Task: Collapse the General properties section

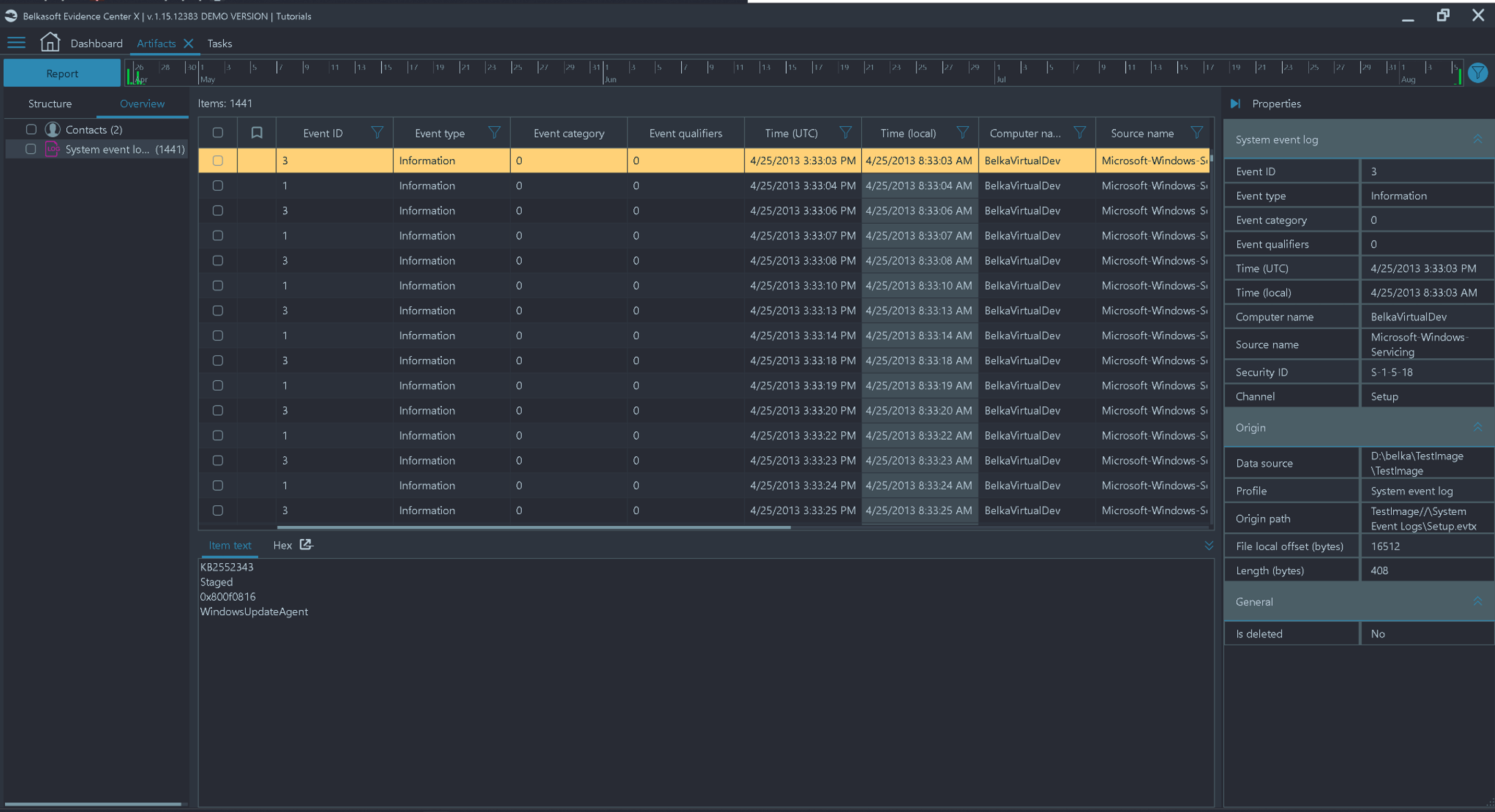Action: point(1477,601)
